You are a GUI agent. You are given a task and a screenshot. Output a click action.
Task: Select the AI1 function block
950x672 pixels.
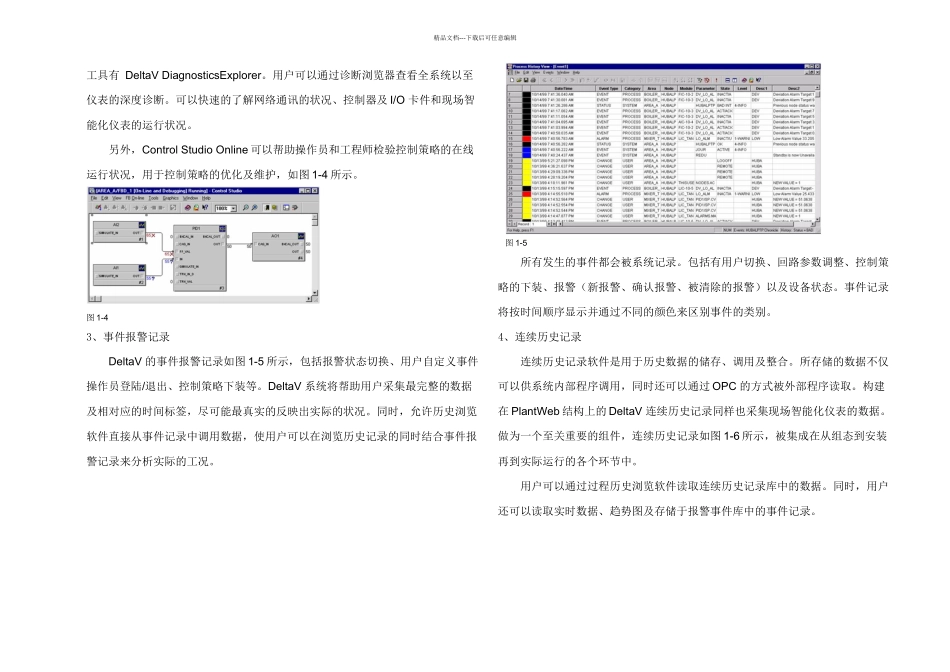point(119,274)
